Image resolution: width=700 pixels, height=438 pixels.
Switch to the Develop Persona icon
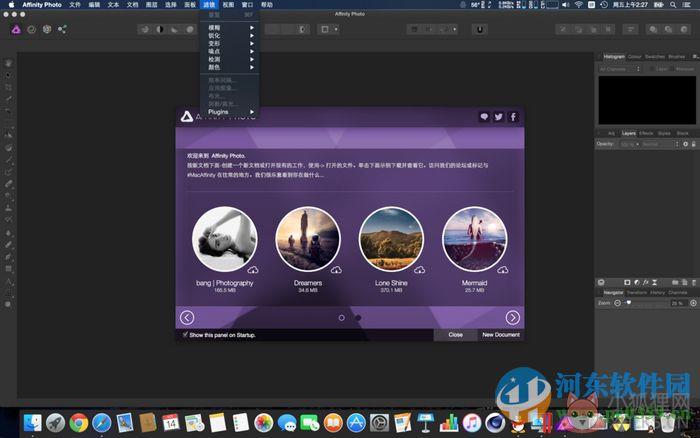(47, 29)
